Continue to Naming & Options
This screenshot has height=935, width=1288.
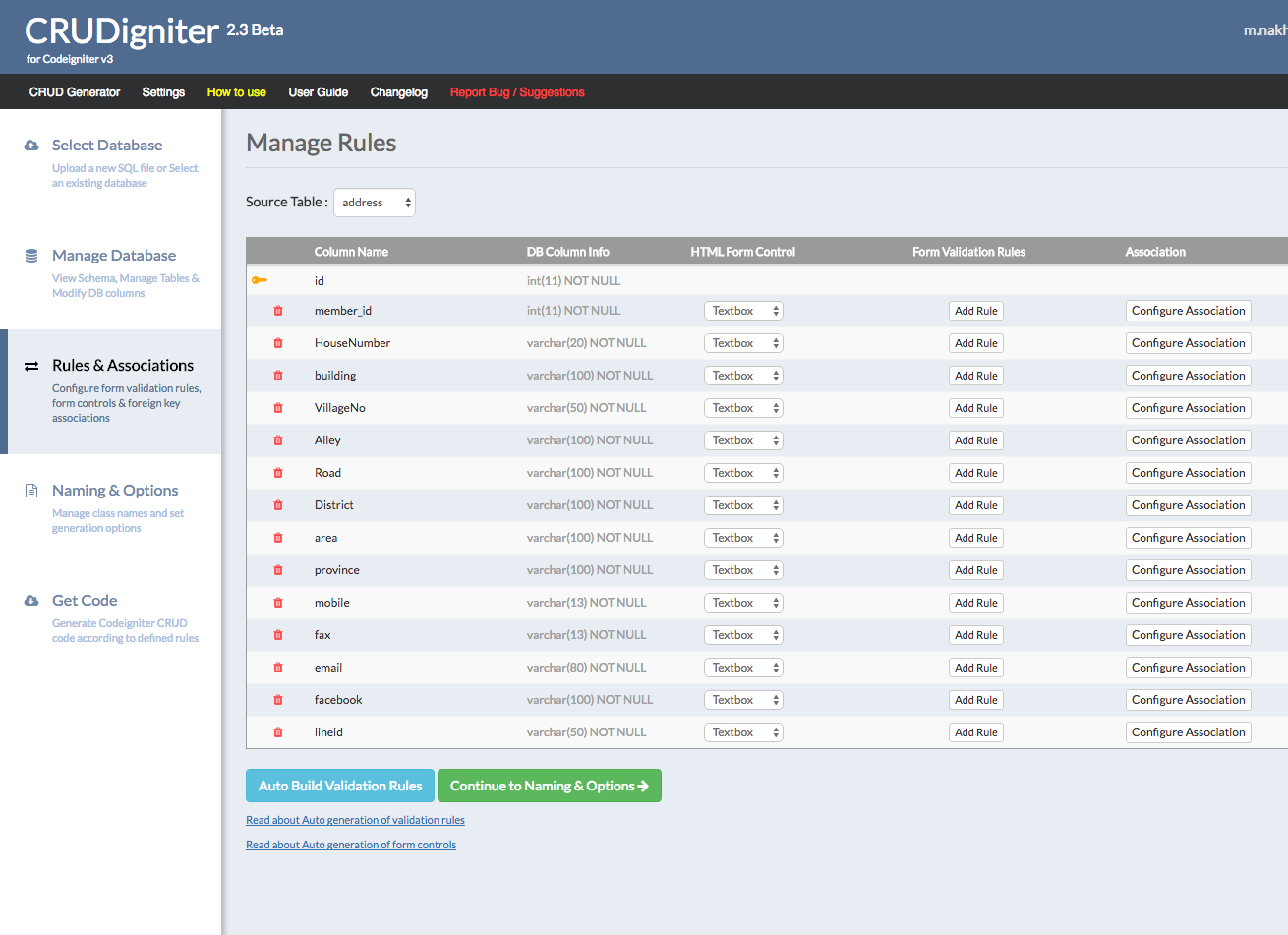coord(549,786)
